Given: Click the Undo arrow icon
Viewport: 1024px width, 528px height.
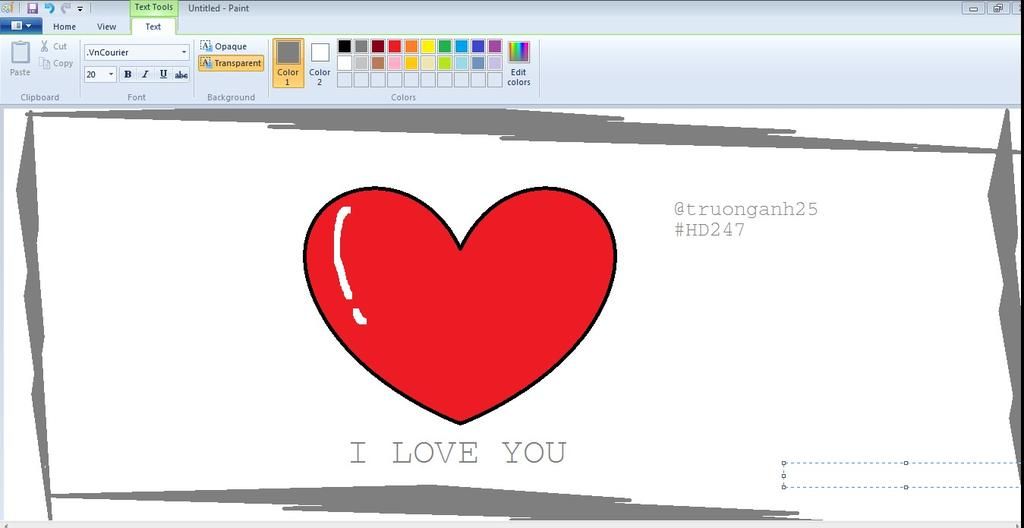Looking at the screenshot, I should click(x=49, y=8).
